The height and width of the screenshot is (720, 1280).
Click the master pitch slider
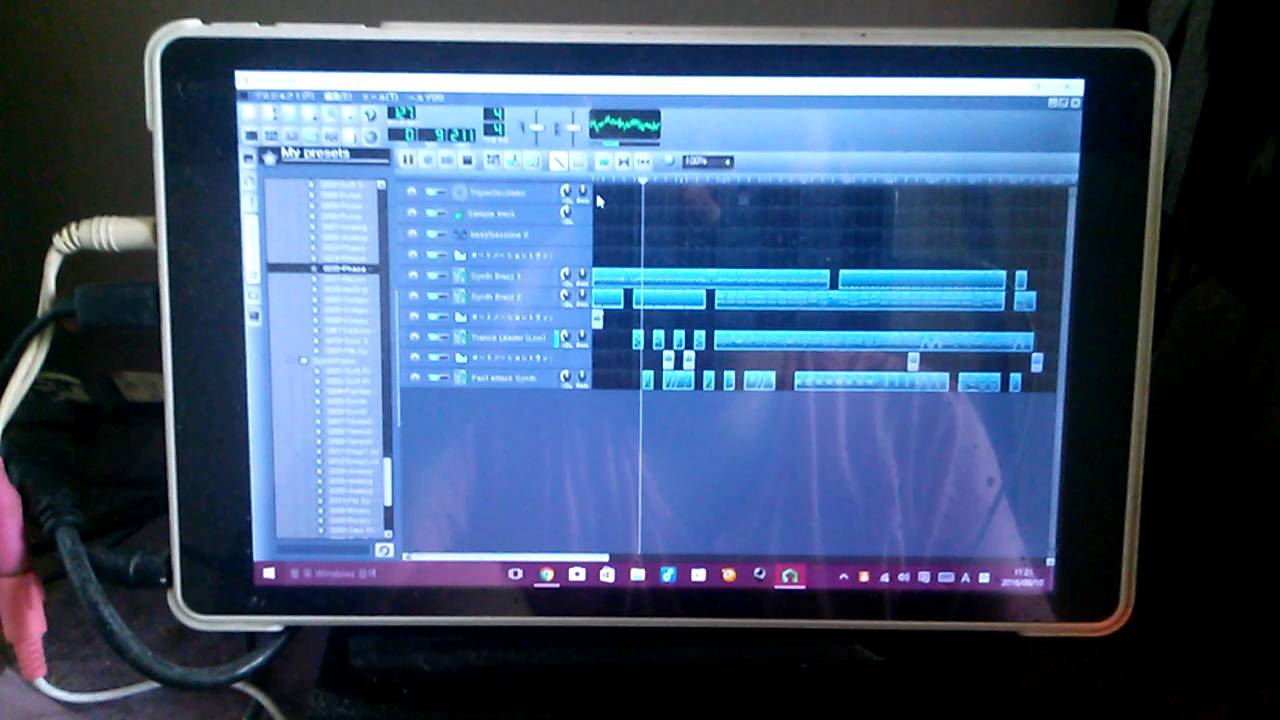point(572,127)
